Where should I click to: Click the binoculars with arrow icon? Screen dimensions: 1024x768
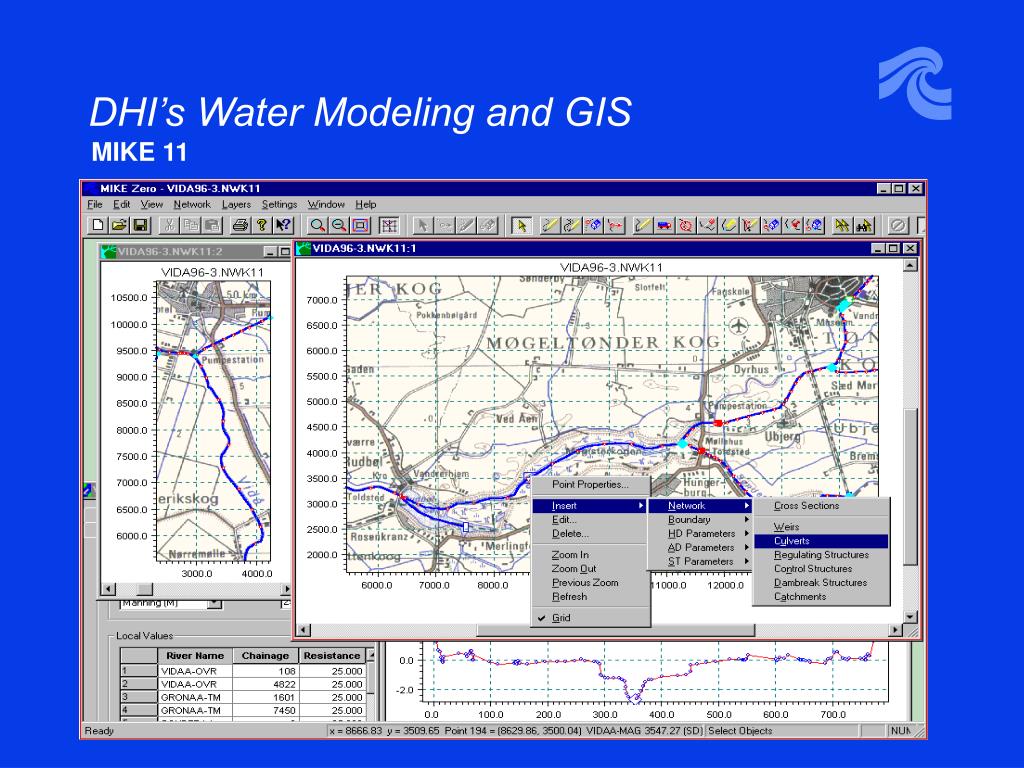pos(863,225)
